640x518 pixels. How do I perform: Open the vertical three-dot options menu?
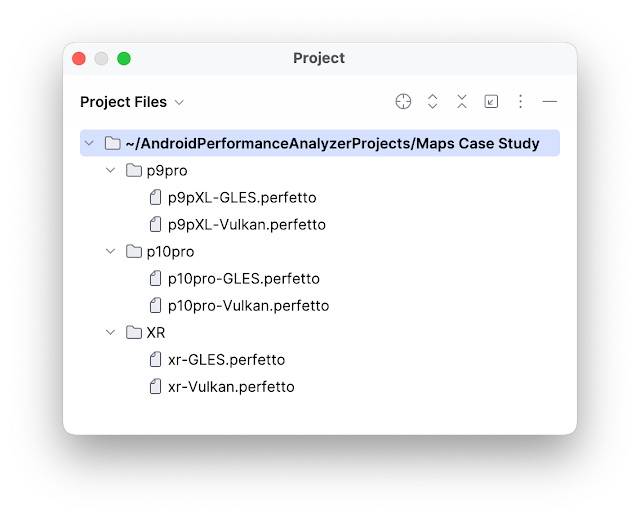[520, 101]
